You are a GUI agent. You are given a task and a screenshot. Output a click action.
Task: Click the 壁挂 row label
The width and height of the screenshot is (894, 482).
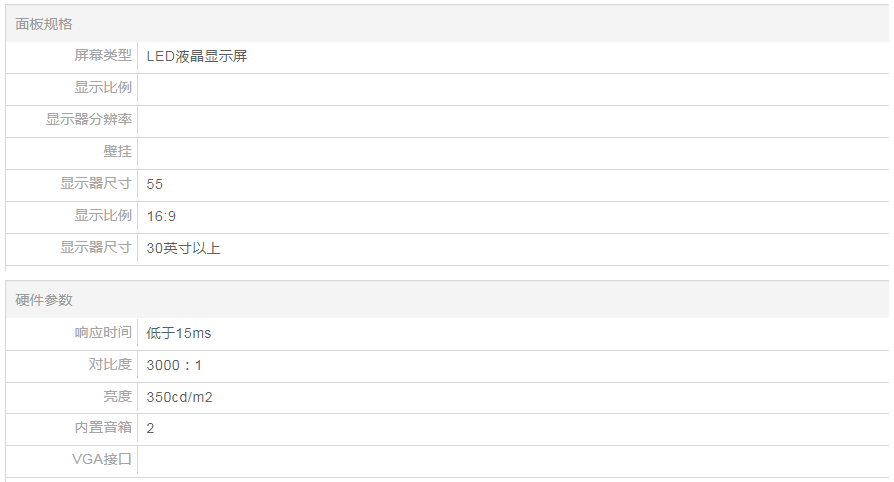pos(117,152)
